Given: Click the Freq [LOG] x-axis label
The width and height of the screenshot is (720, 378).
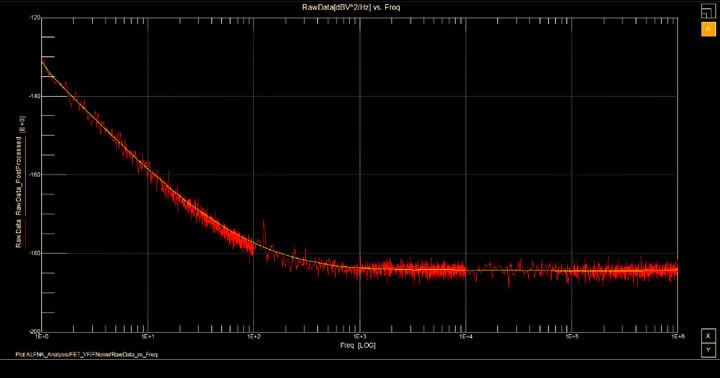Looking at the screenshot, I should tap(358, 345).
